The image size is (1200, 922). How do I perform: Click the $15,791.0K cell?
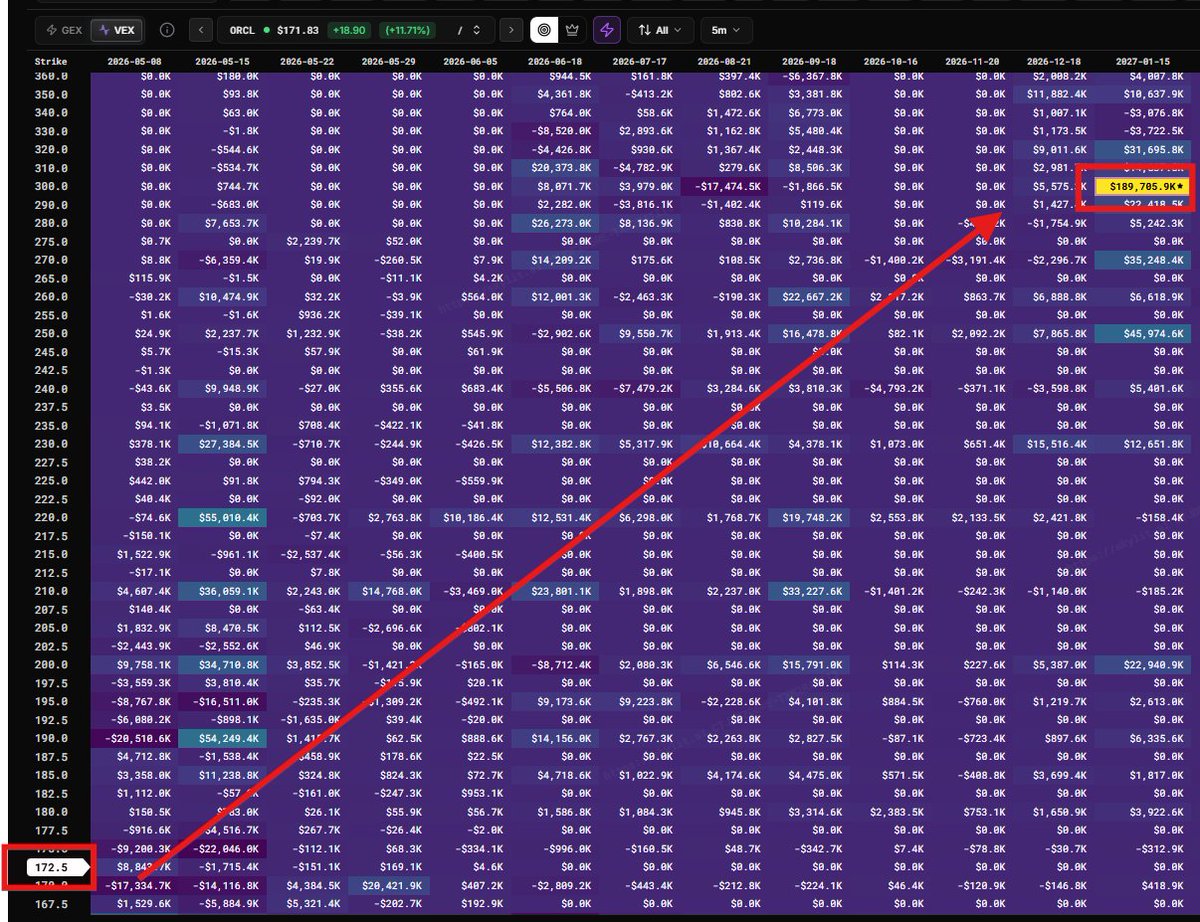click(x=810, y=664)
